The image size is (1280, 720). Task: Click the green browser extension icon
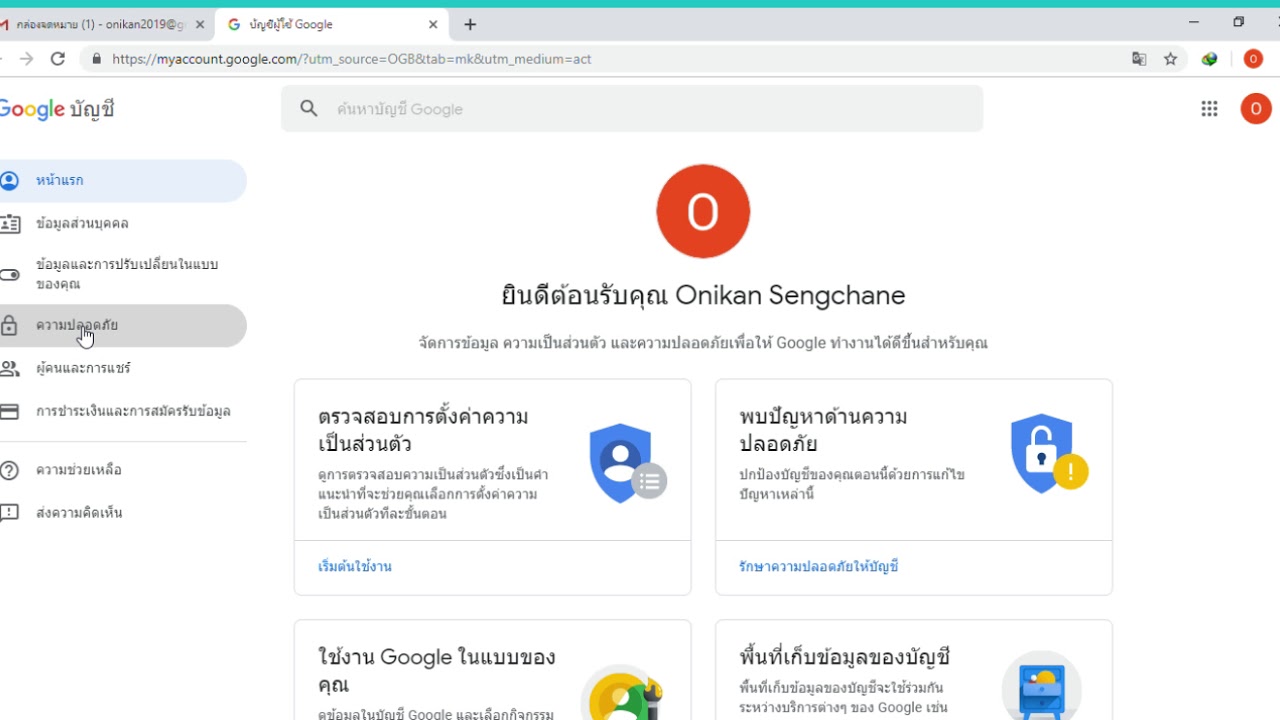(x=1210, y=59)
